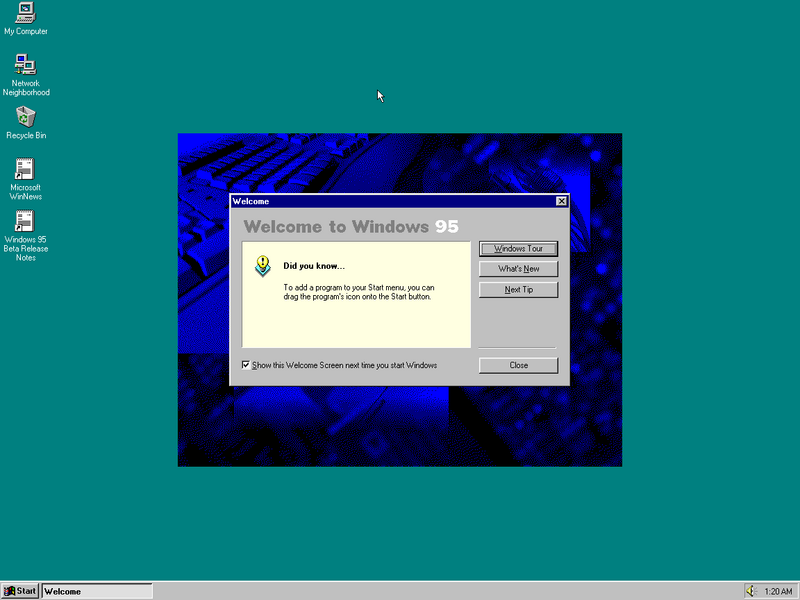Click the What's New button
This screenshot has height=600, width=800.
click(518, 269)
